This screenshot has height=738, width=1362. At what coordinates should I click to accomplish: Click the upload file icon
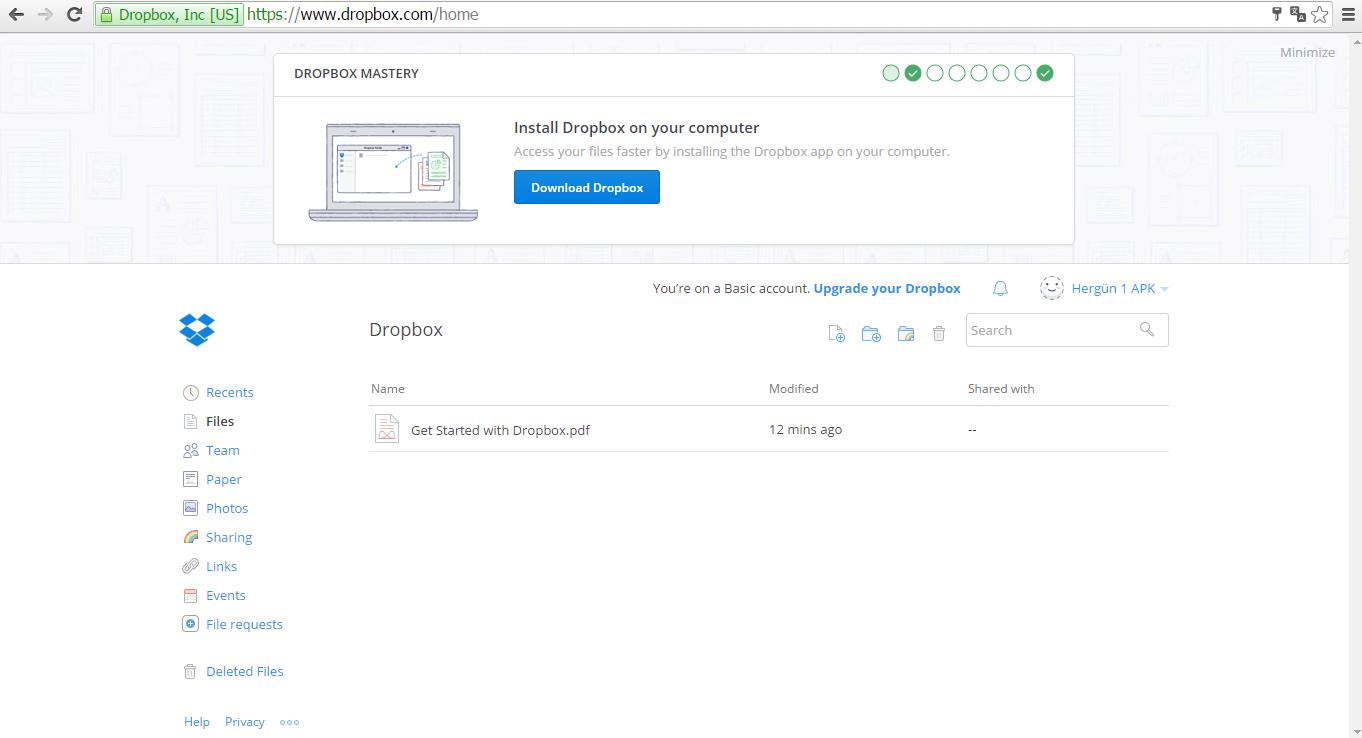(x=837, y=334)
